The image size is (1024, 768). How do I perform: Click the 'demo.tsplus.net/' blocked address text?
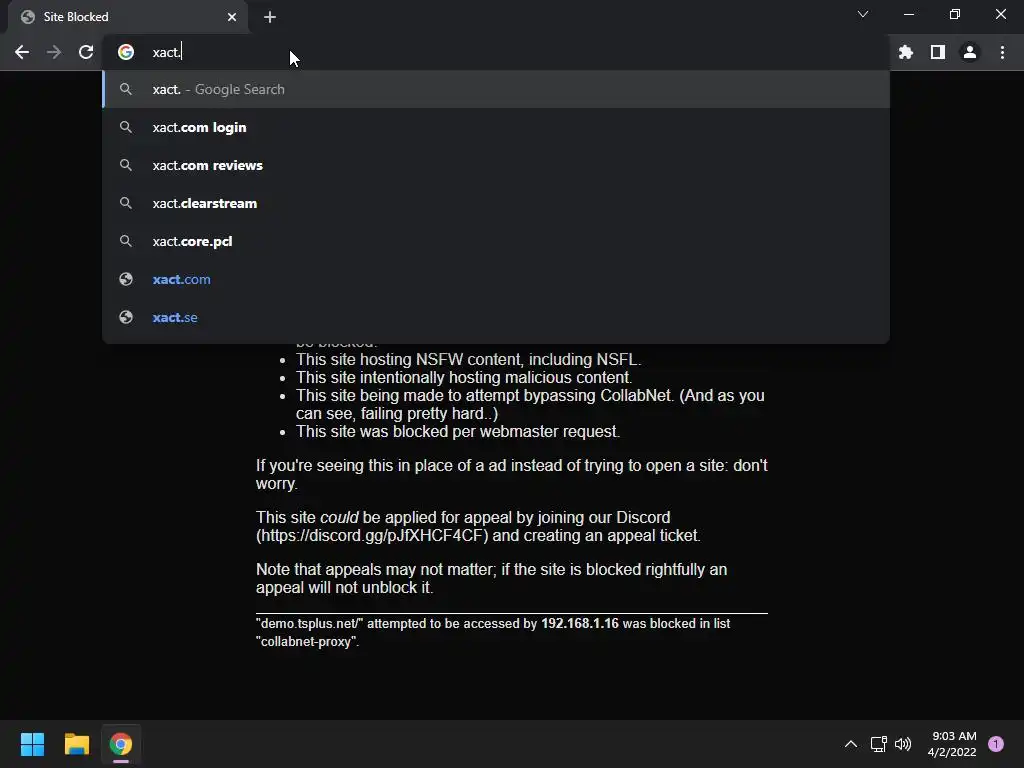[310, 624]
